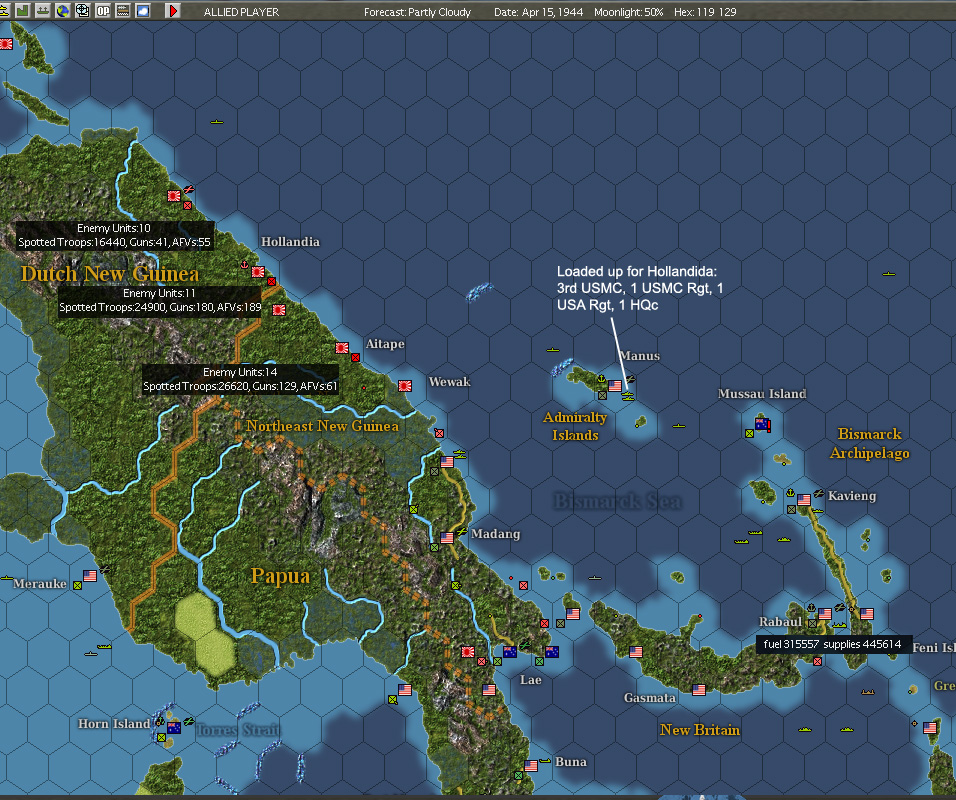Select the Japanese flag at Wewak
The width and height of the screenshot is (956, 800).
coord(405,386)
